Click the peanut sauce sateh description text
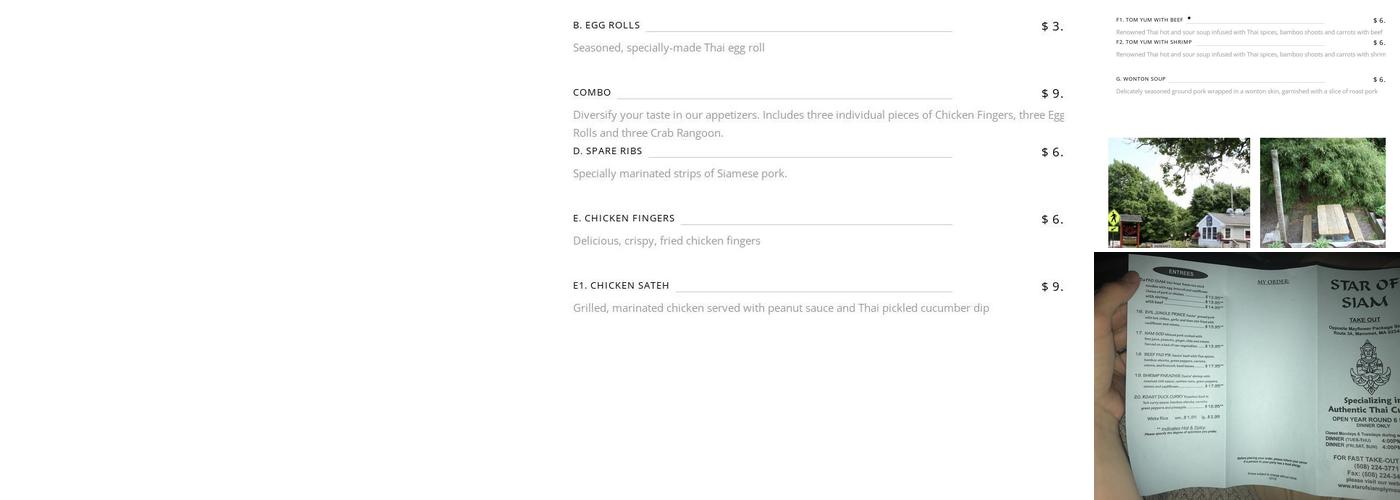 click(x=781, y=308)
